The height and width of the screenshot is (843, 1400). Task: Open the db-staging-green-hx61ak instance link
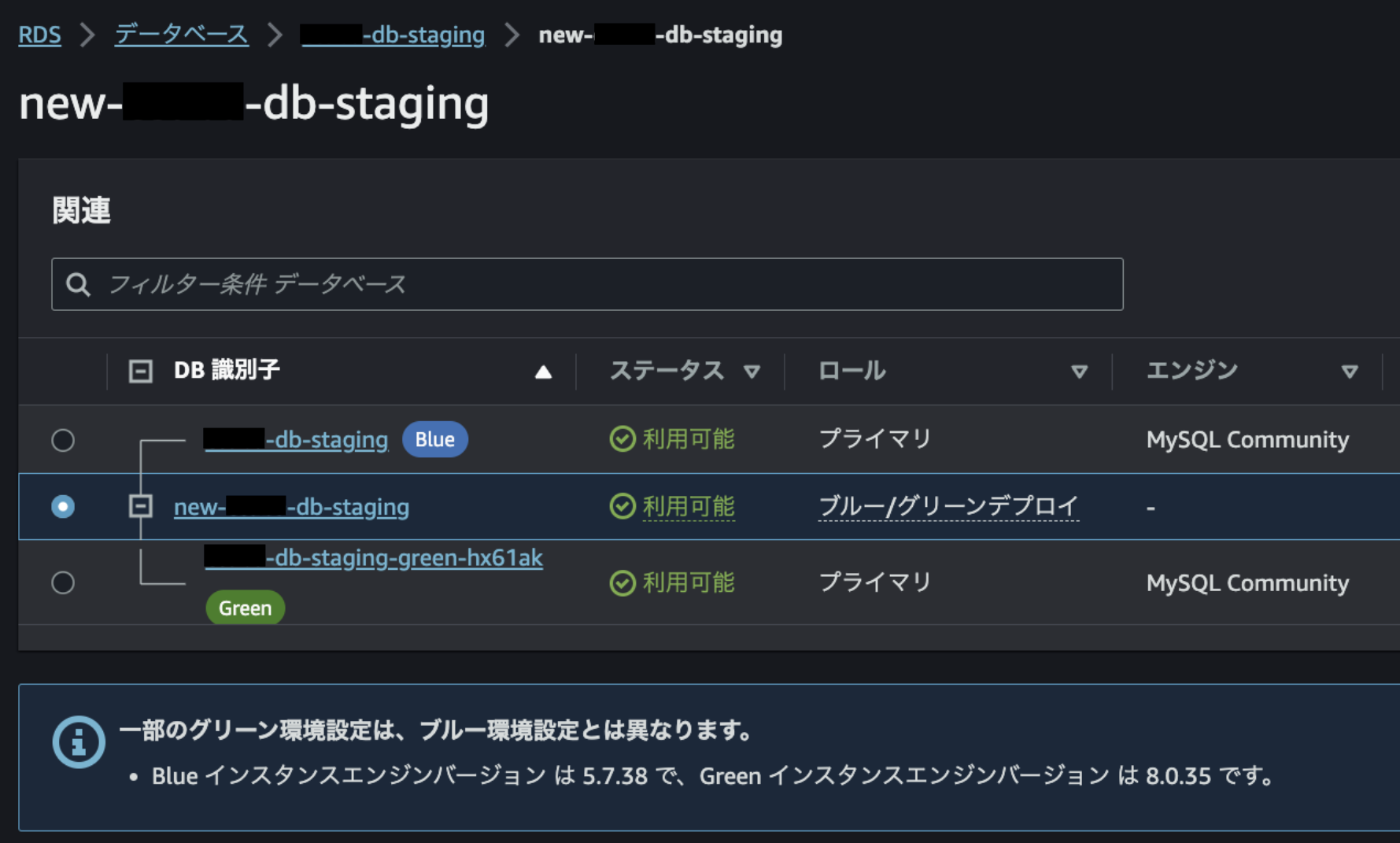click(404, 557)
